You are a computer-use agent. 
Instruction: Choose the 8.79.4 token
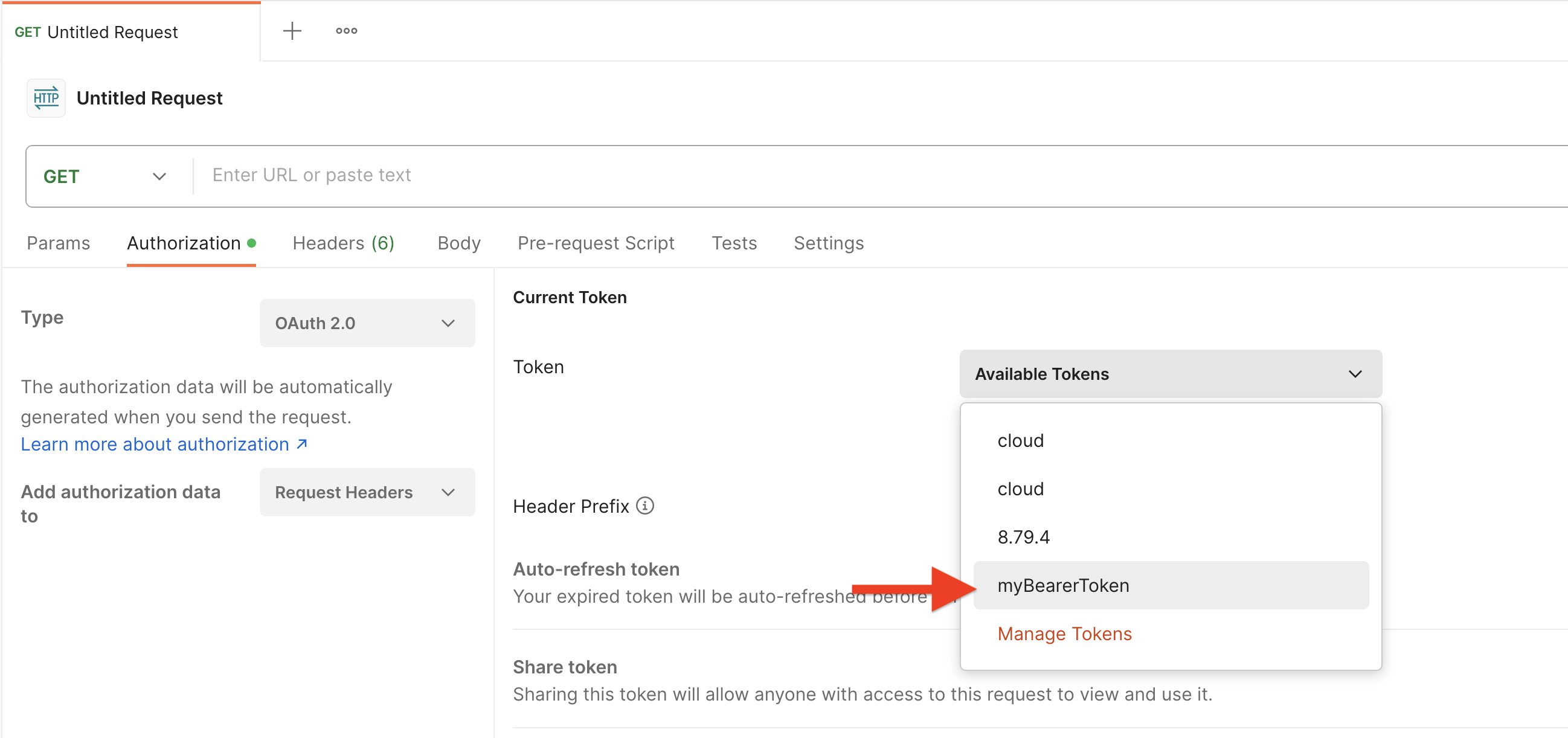click(x=1023, y=537)
